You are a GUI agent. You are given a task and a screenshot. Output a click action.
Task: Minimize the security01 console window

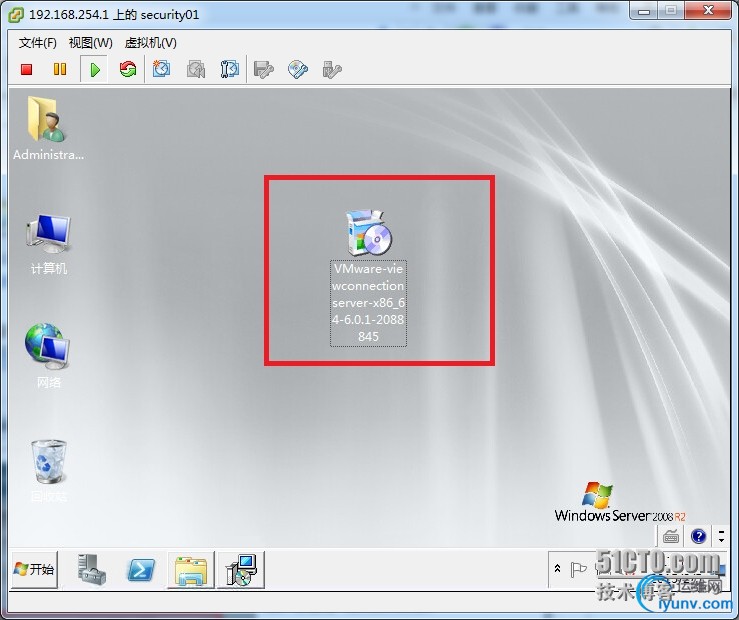(644, 10)
